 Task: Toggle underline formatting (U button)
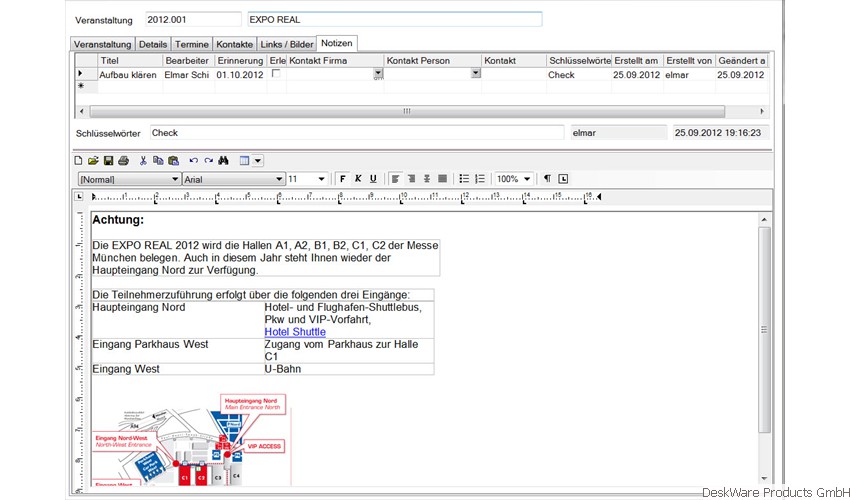[x=373, y=179]
